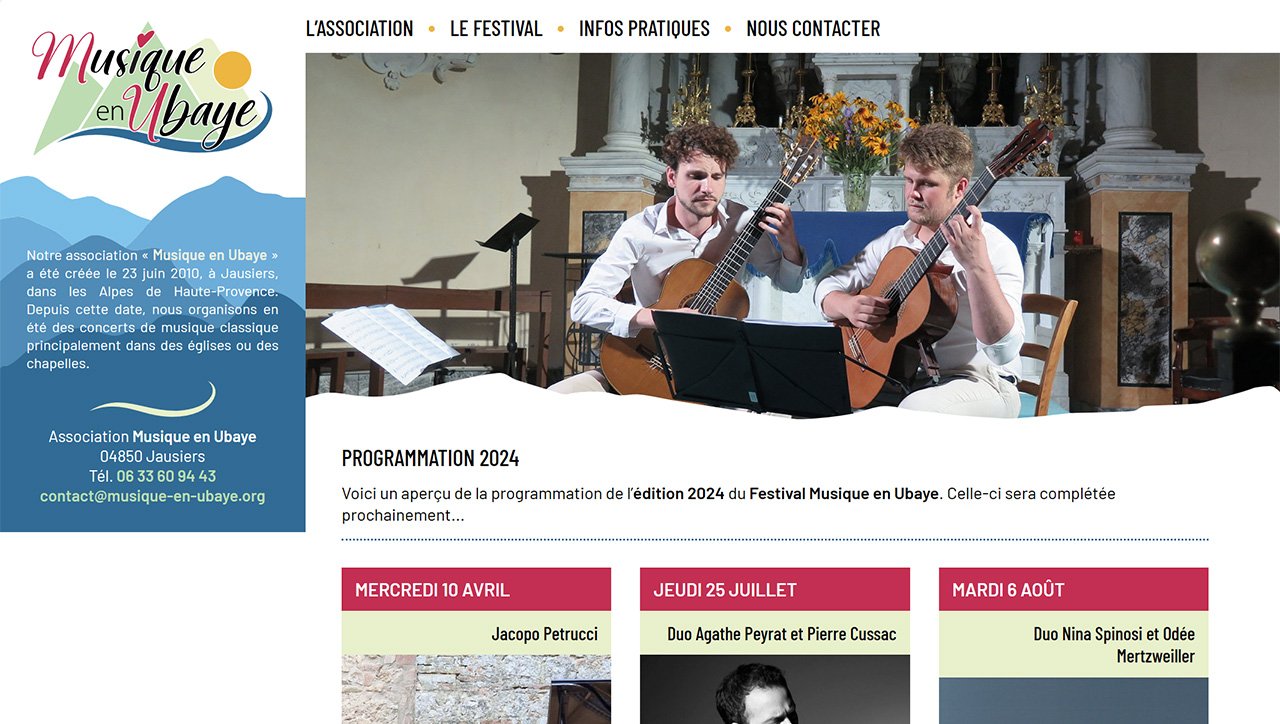Image resolution: width=1280 pixels, height=724 pixels.
Task: Email contact@musique-en-ubaye.org
Action: coord(152,496)
